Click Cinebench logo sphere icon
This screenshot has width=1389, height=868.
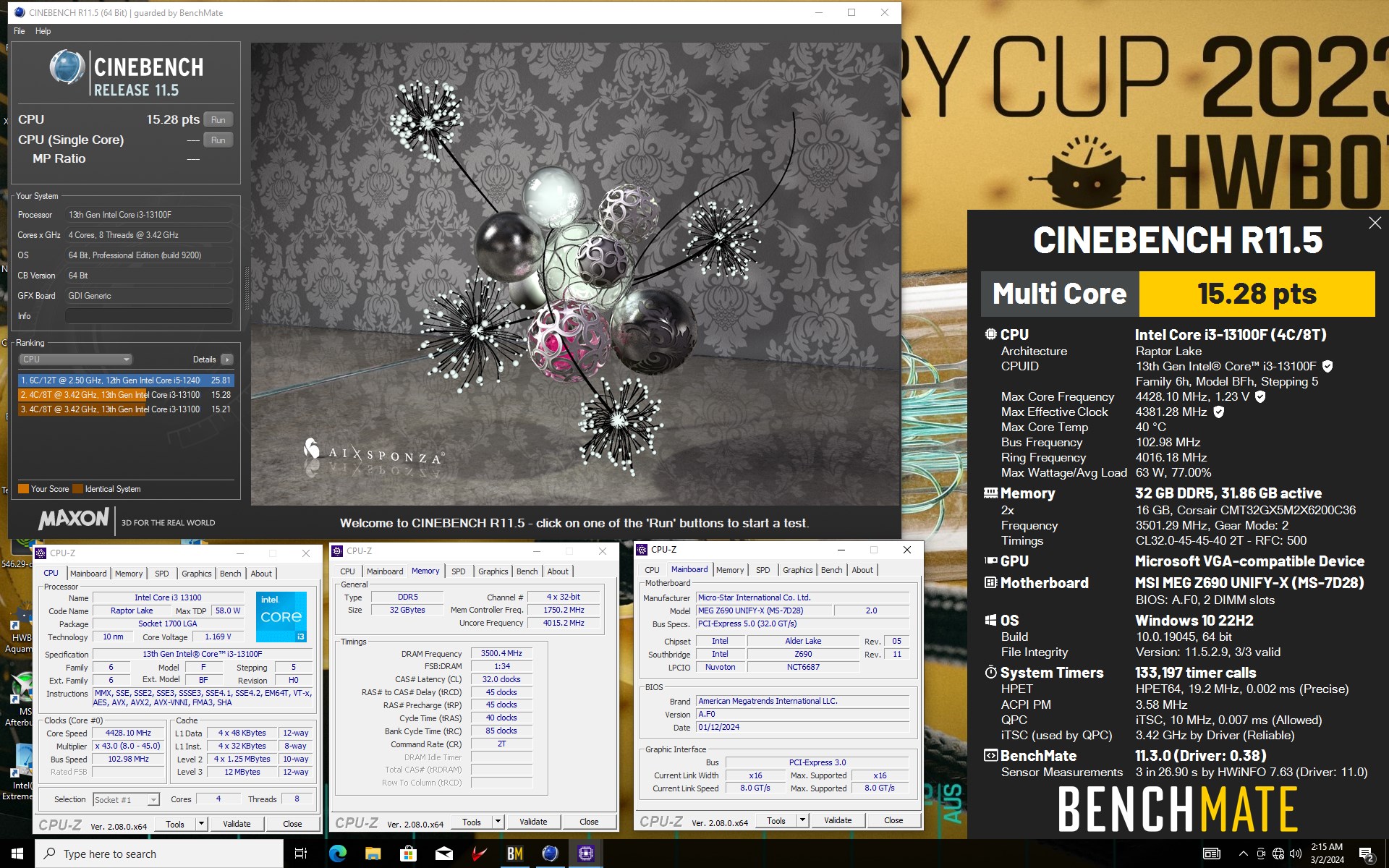(67, 67)
